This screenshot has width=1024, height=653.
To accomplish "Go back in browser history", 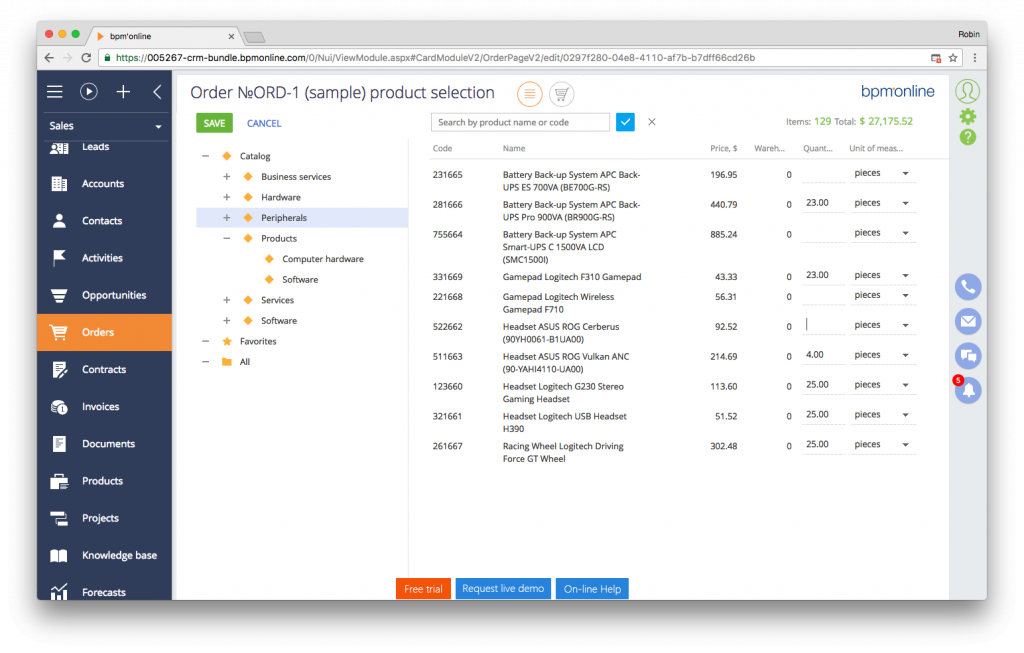I will (x=50, y=58).
